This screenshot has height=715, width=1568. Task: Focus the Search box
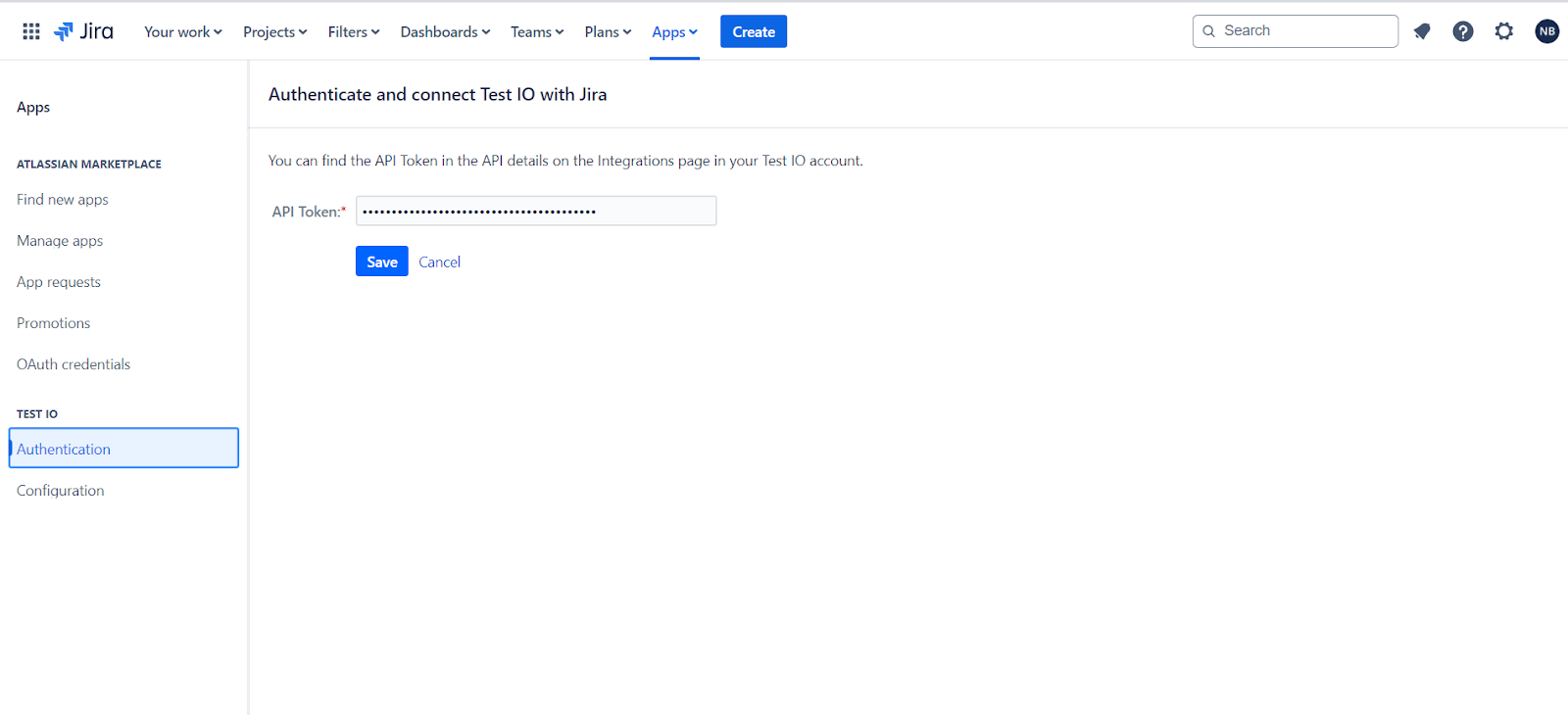1296,31
